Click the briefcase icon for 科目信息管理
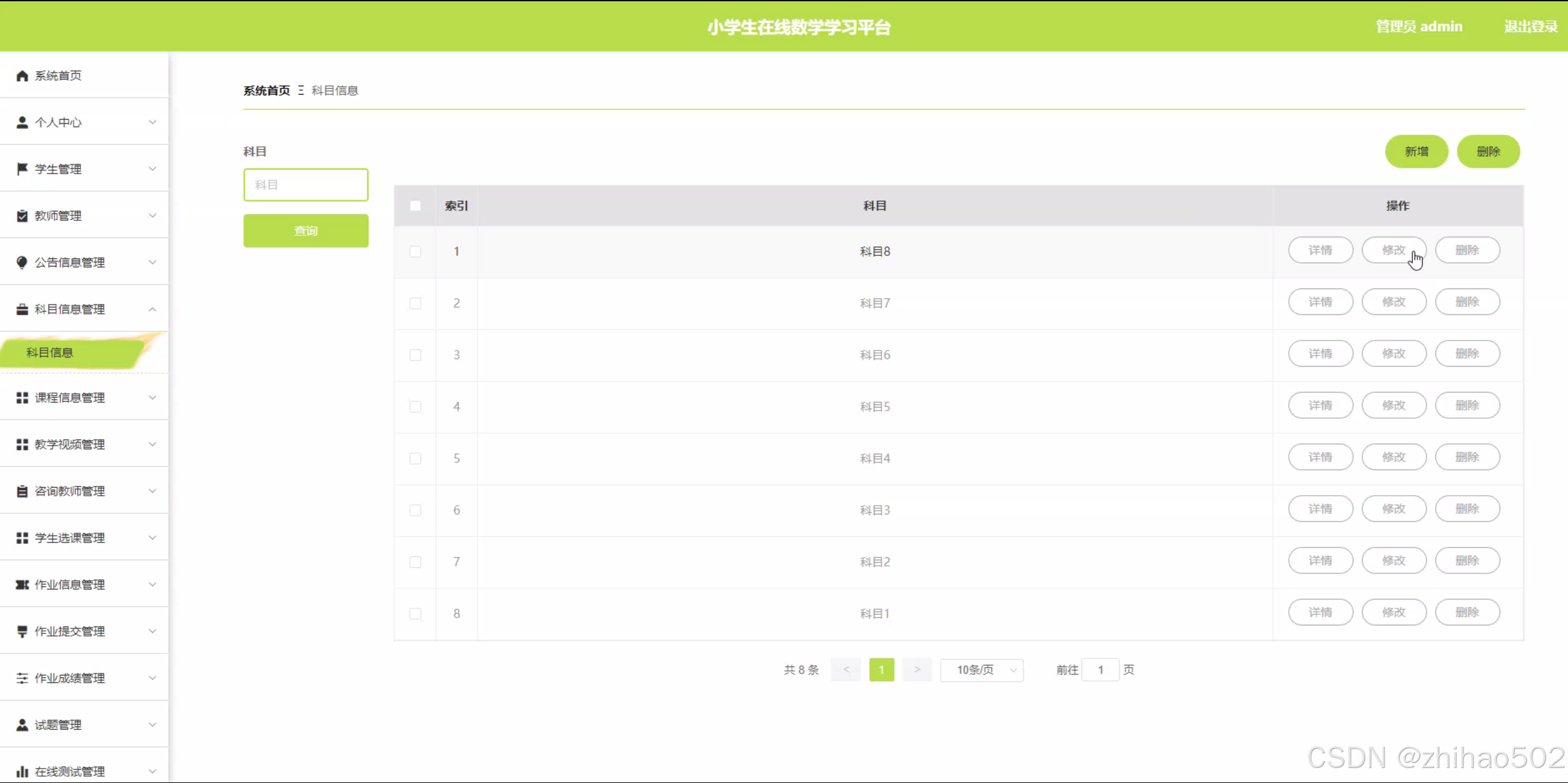Screen dimensions: 1568x783 coord(22,309)
